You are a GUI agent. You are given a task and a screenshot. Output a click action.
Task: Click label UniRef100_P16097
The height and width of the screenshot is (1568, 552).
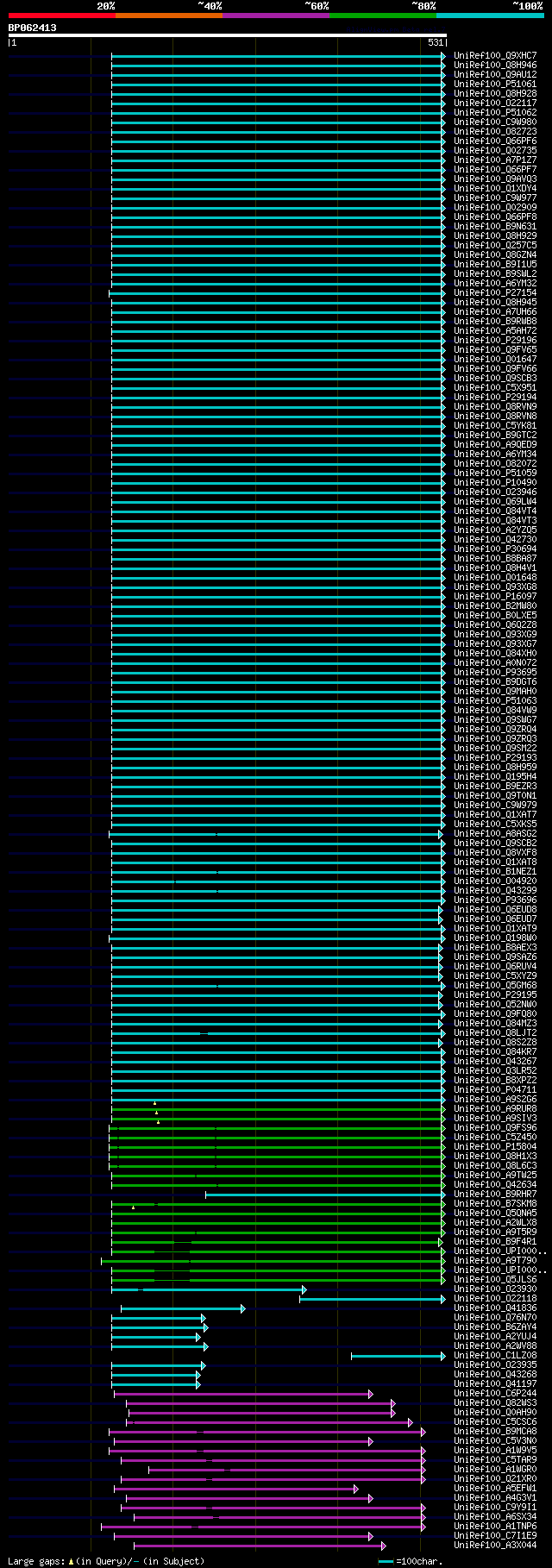495,596
